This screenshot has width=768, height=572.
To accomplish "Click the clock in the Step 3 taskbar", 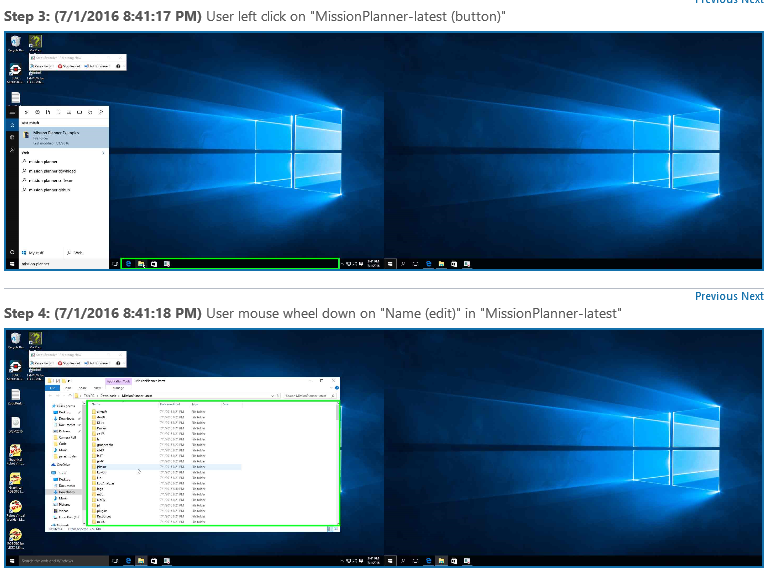I will [374, 263].
